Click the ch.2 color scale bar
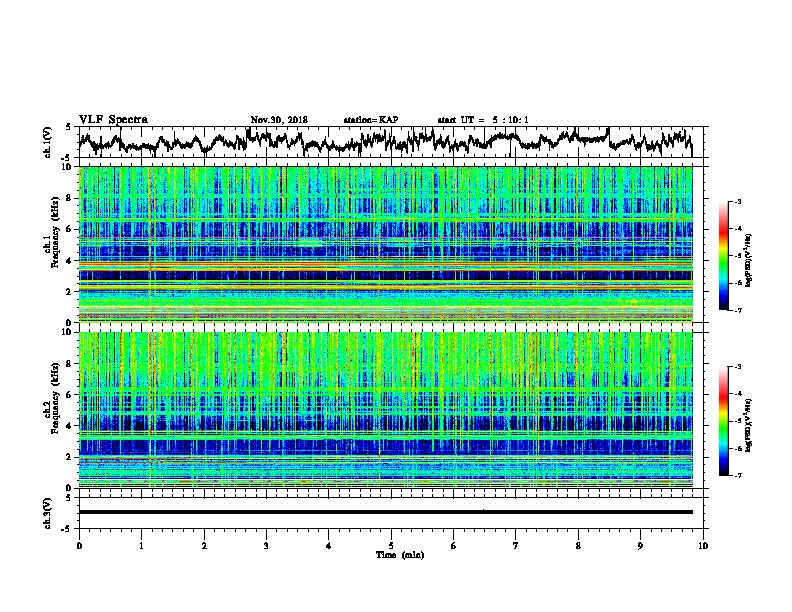Viewport: 792px width, 612px height. point(723,421)
